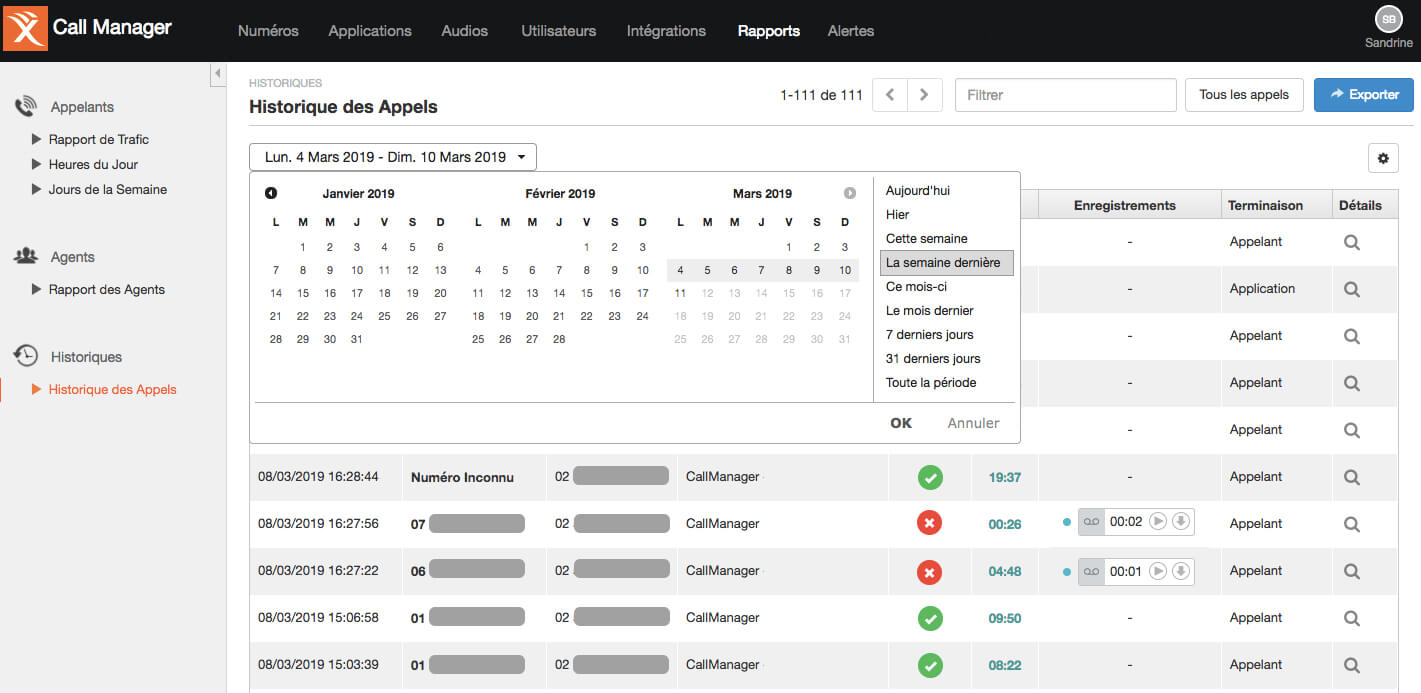Screen dimensions: 1421x693
Task: Pick 14 in Février 2019 calendar
Action: pos(560,293)
